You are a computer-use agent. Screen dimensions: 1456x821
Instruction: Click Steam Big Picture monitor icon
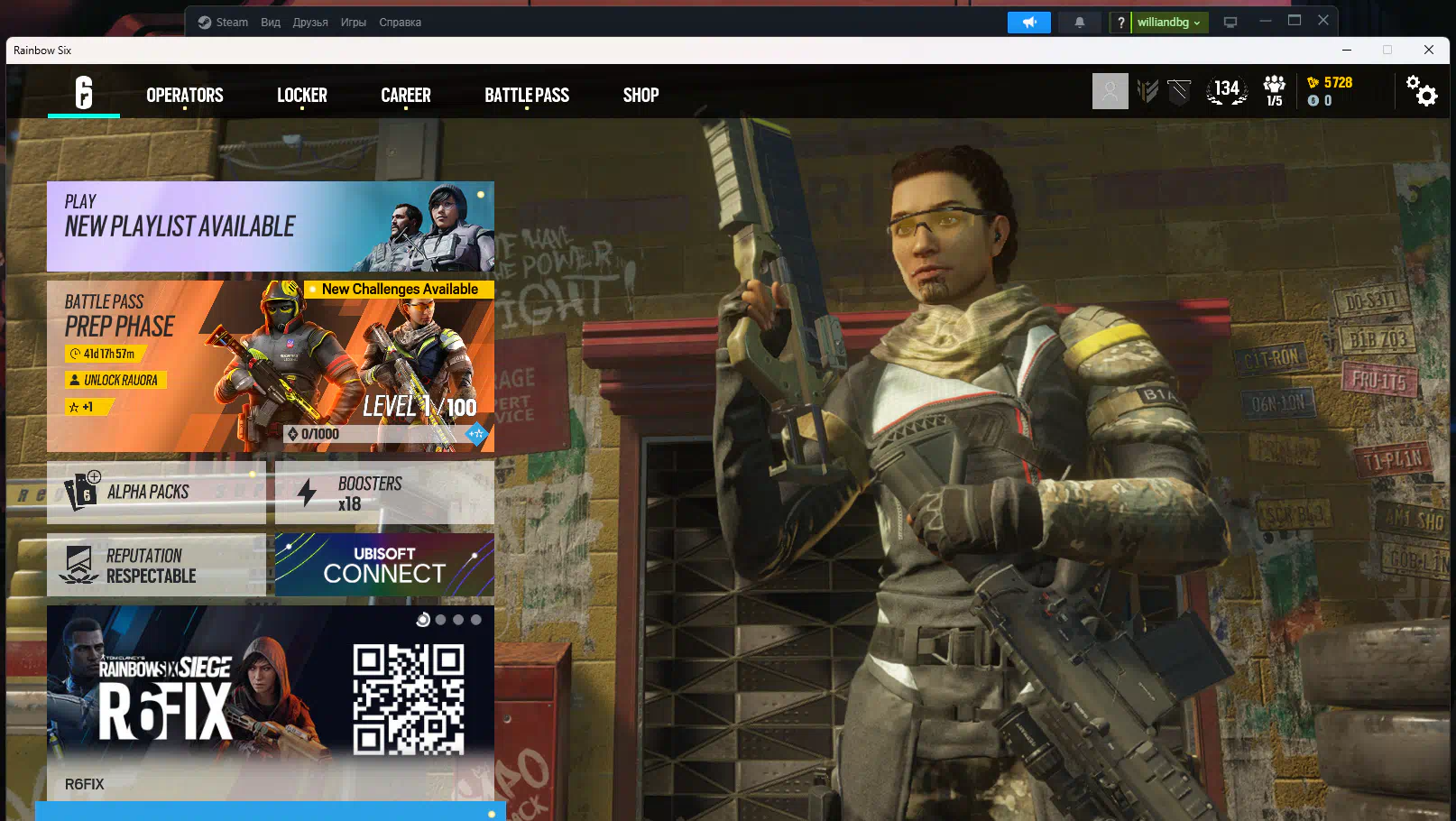click(x=1230, y=23)
